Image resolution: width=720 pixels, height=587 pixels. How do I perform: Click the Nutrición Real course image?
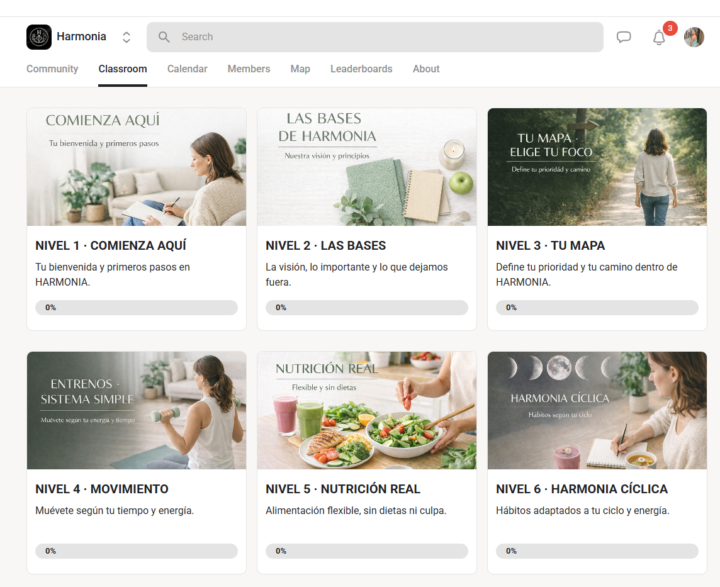point(367,410)
